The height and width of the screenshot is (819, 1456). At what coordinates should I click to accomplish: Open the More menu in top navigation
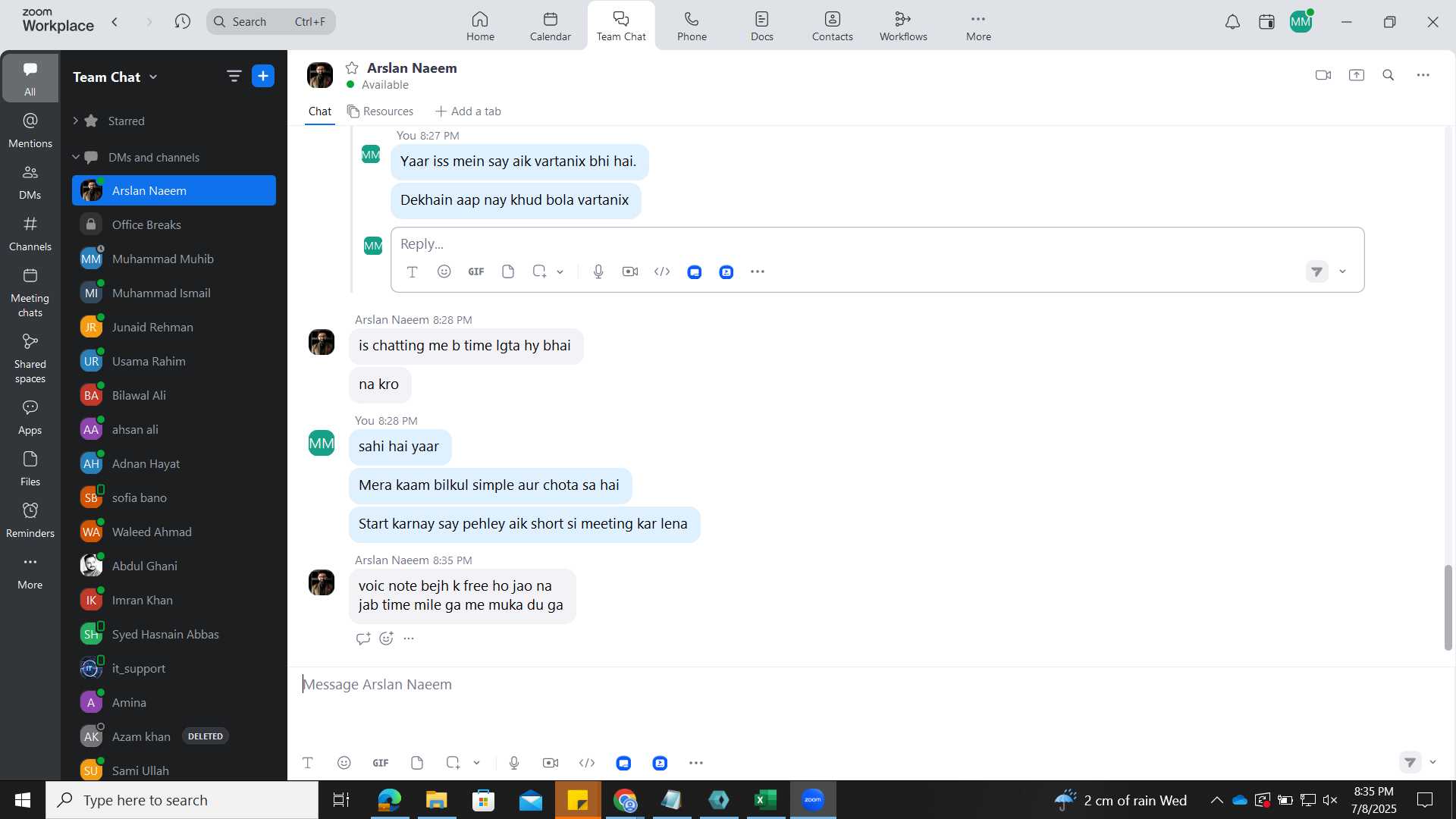pyautogui.click(x=978, y=26)
